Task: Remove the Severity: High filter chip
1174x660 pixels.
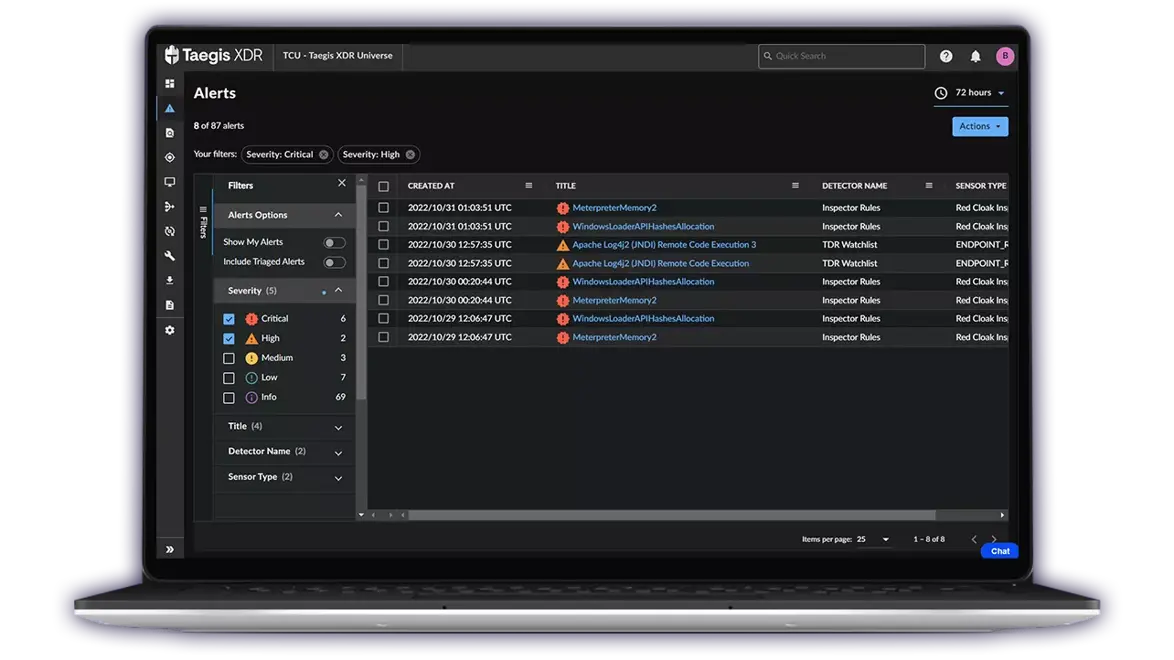Action: tap(410, 155)
